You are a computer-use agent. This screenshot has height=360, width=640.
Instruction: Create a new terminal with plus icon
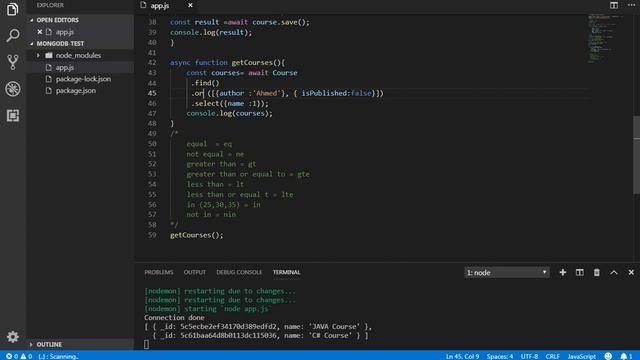(x=562, y=272)
